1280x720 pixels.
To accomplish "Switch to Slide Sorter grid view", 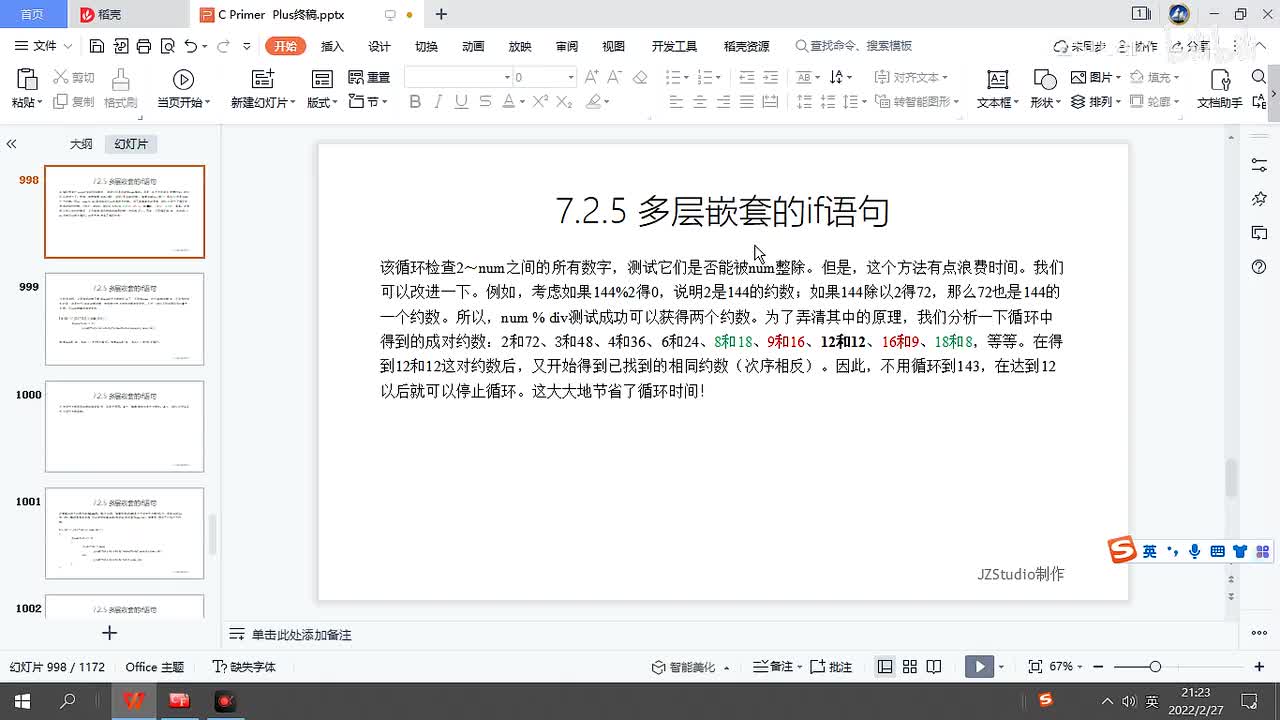I will click(x=910, y=666).
